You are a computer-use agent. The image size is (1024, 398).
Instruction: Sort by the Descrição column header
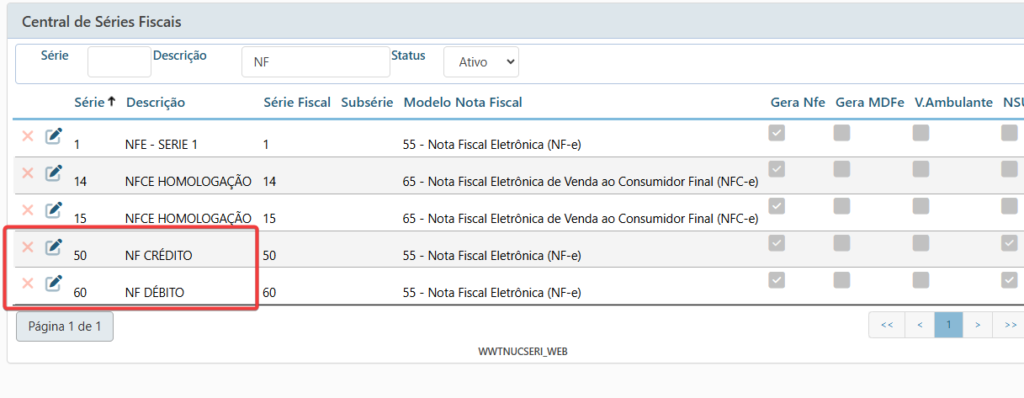(x=155, y=102)
